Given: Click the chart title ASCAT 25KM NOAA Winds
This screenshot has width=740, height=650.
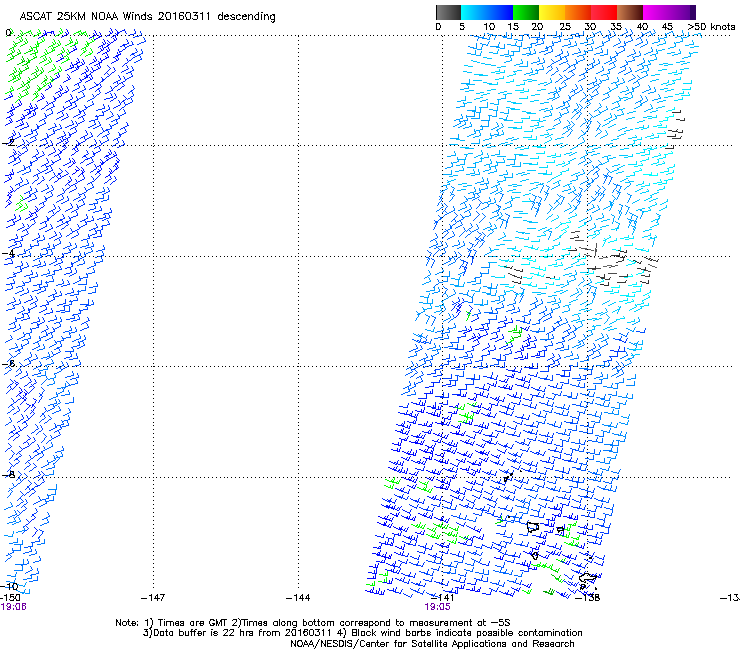Looking at the screenshot, I should point(87,16).
